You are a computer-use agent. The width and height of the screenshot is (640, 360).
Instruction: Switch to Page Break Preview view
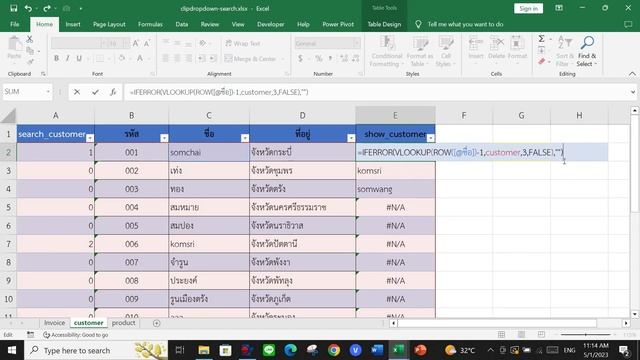click(541, 335)
